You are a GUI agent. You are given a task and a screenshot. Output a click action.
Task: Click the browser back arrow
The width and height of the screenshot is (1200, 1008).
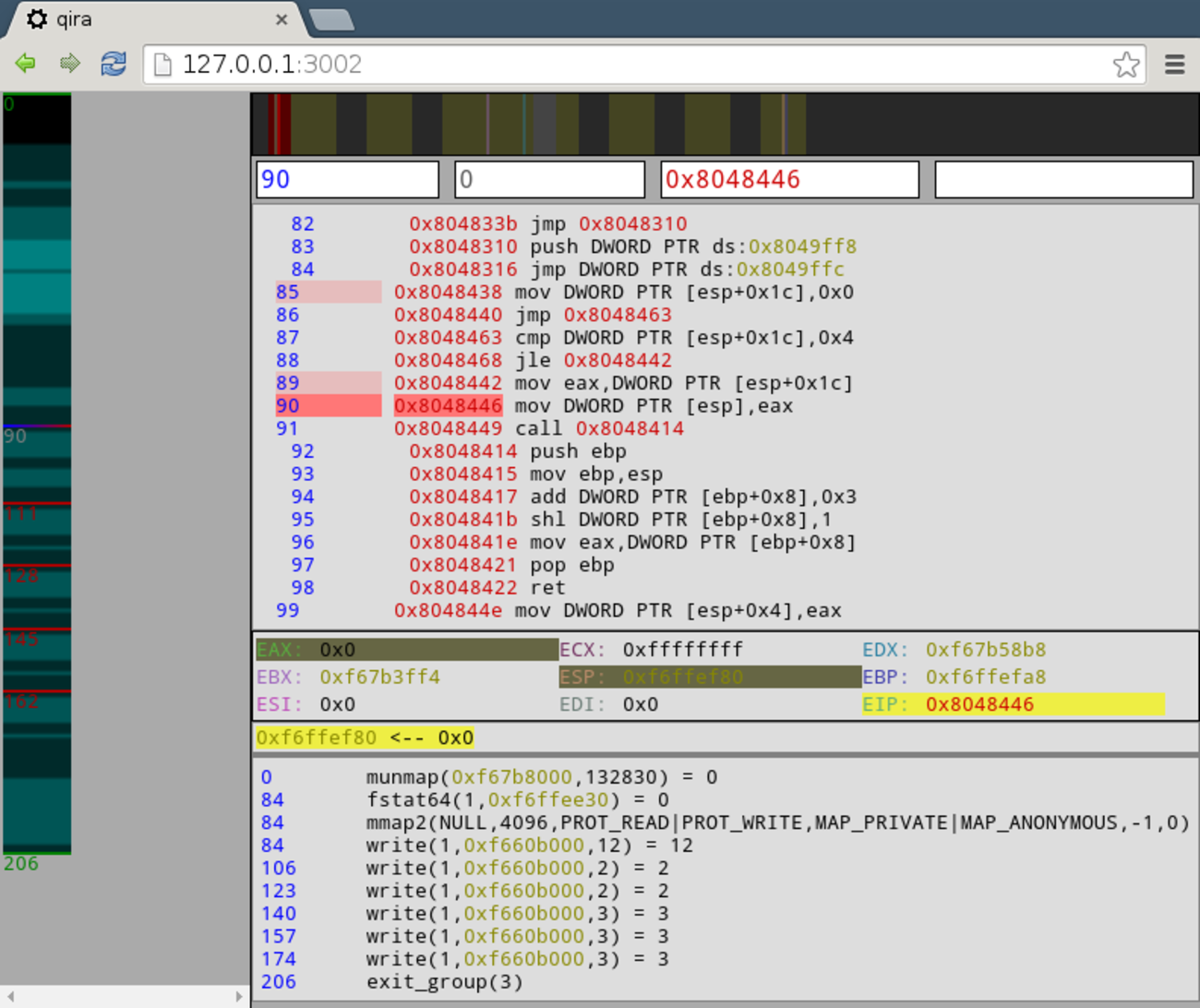(x=26, y=64)
